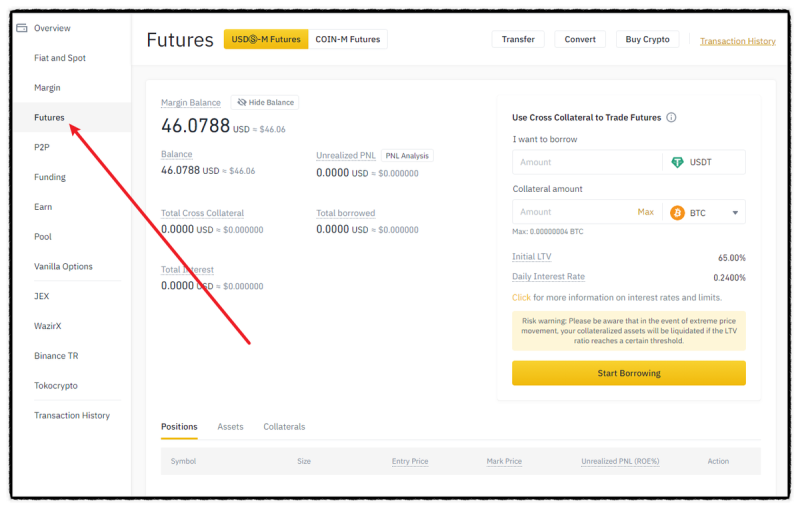Open Tokocrypto in the sidebar
800x509 pixels.
[56, 386]
